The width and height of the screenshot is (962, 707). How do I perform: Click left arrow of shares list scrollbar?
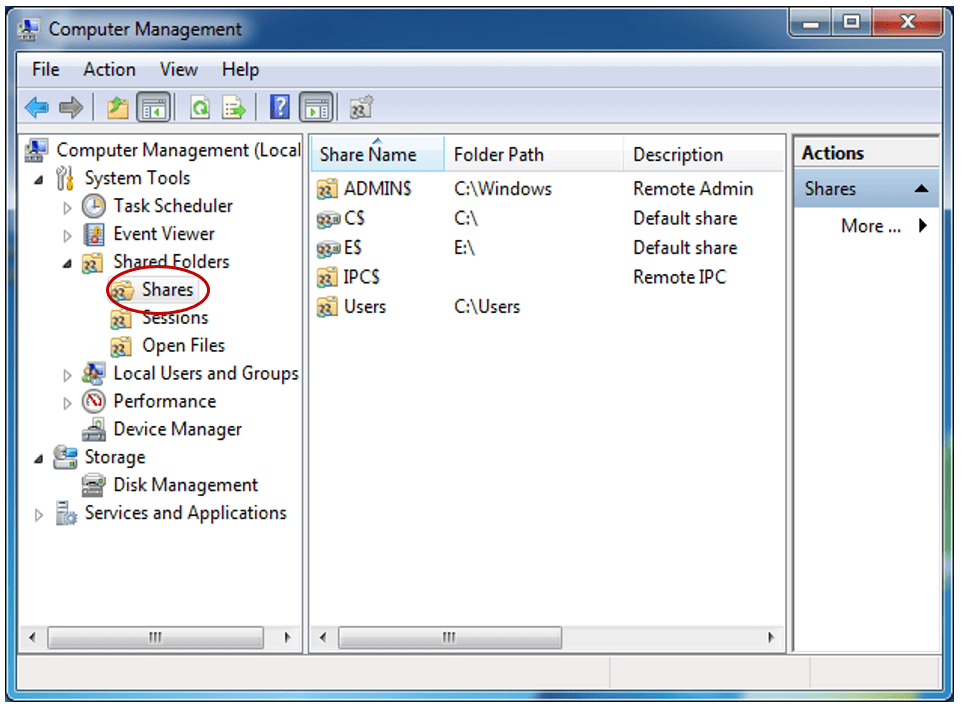point(323,637)
